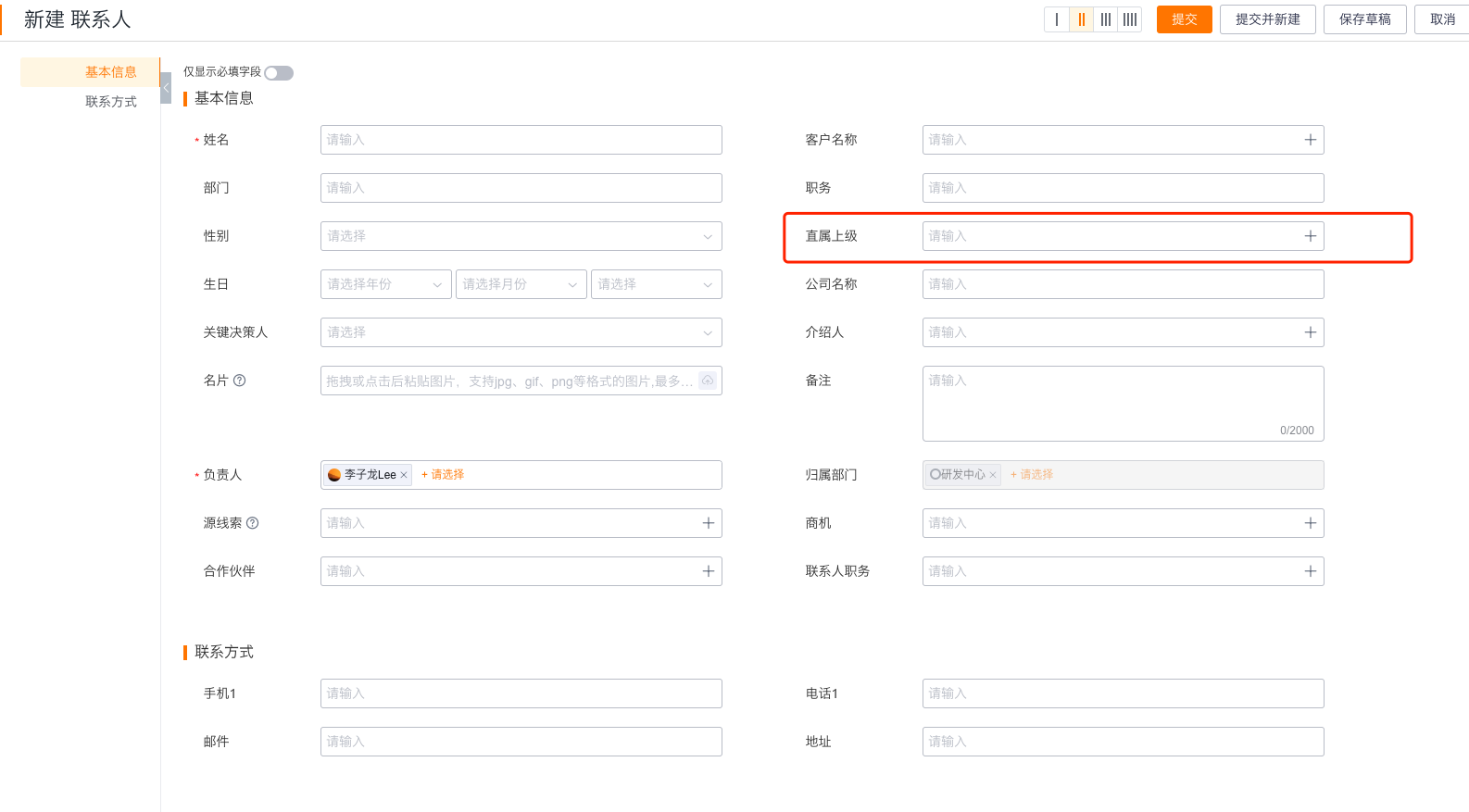Focus the 邮件 input field

point(521,742)
